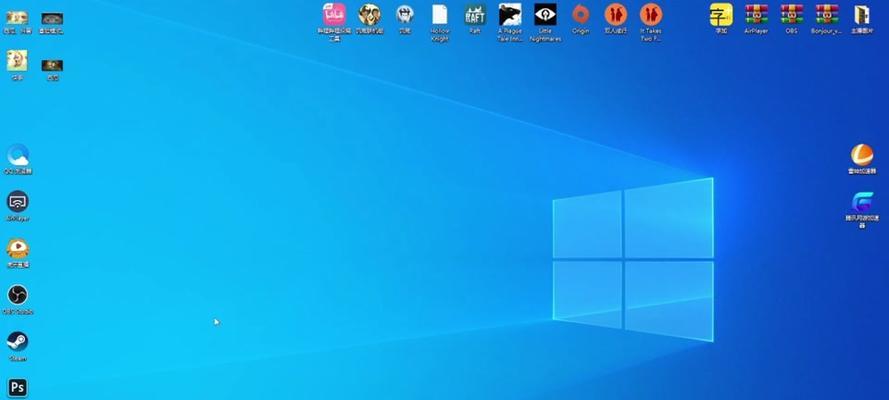The image size is (889, 400).
Task: Open the pink LALA app shortcut
Action: pos(335,14)
